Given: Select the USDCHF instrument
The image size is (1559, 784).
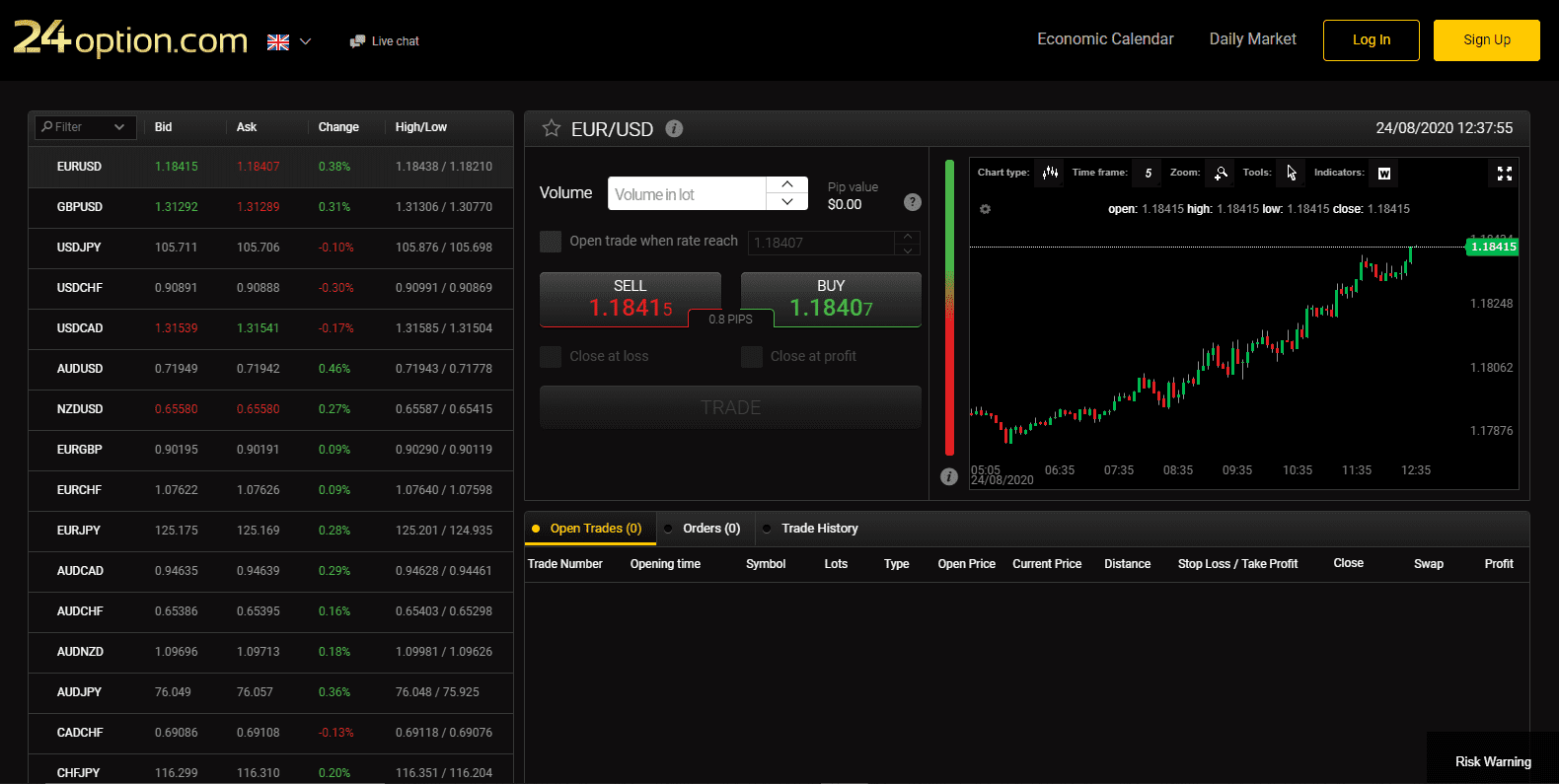Looking at the screenshot, I should [271, 288].
